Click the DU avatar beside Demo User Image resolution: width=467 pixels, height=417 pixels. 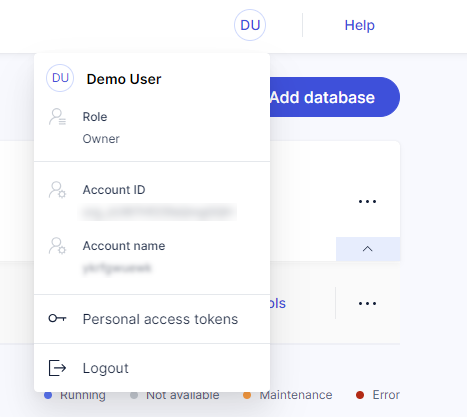click(x=60, y=78)
